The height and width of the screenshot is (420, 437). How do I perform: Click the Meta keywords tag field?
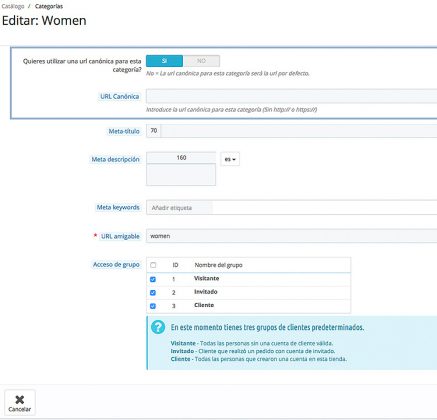point(292,208)
